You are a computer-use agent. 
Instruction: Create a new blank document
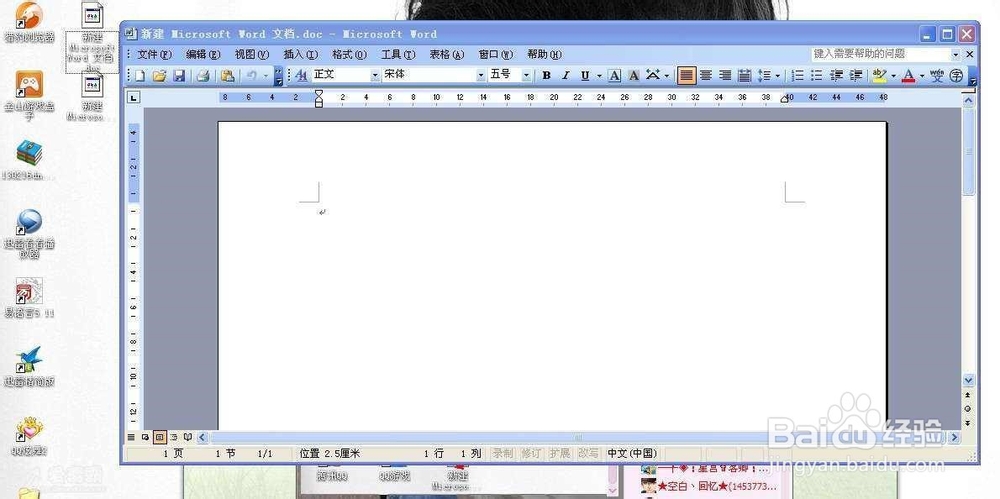point(140,76)
